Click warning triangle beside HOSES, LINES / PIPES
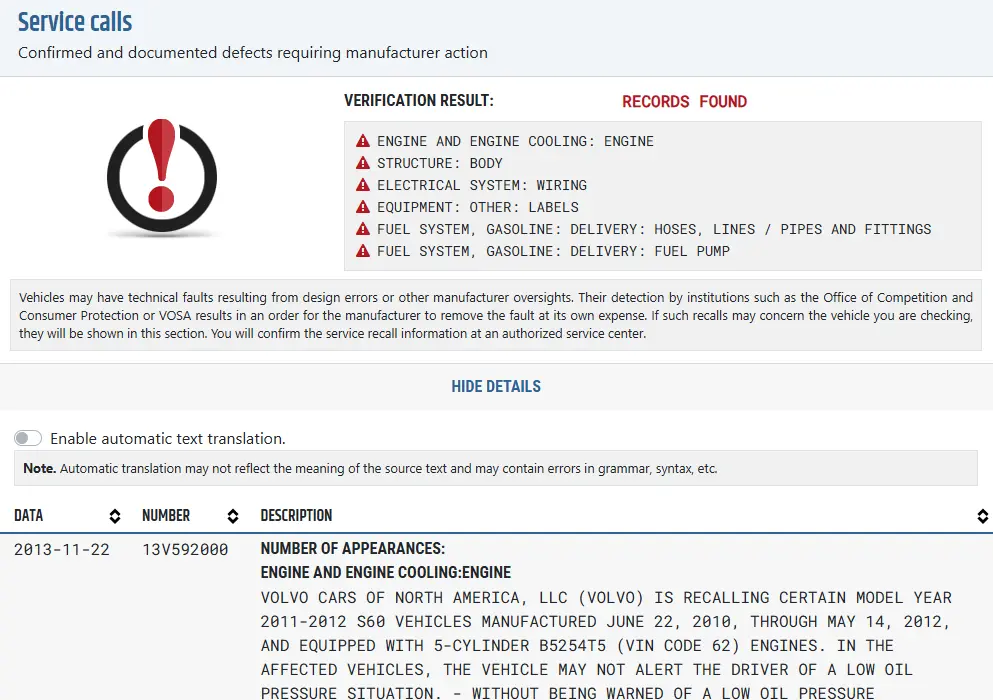This screenshot has width=993, height=700. [363, 229]
